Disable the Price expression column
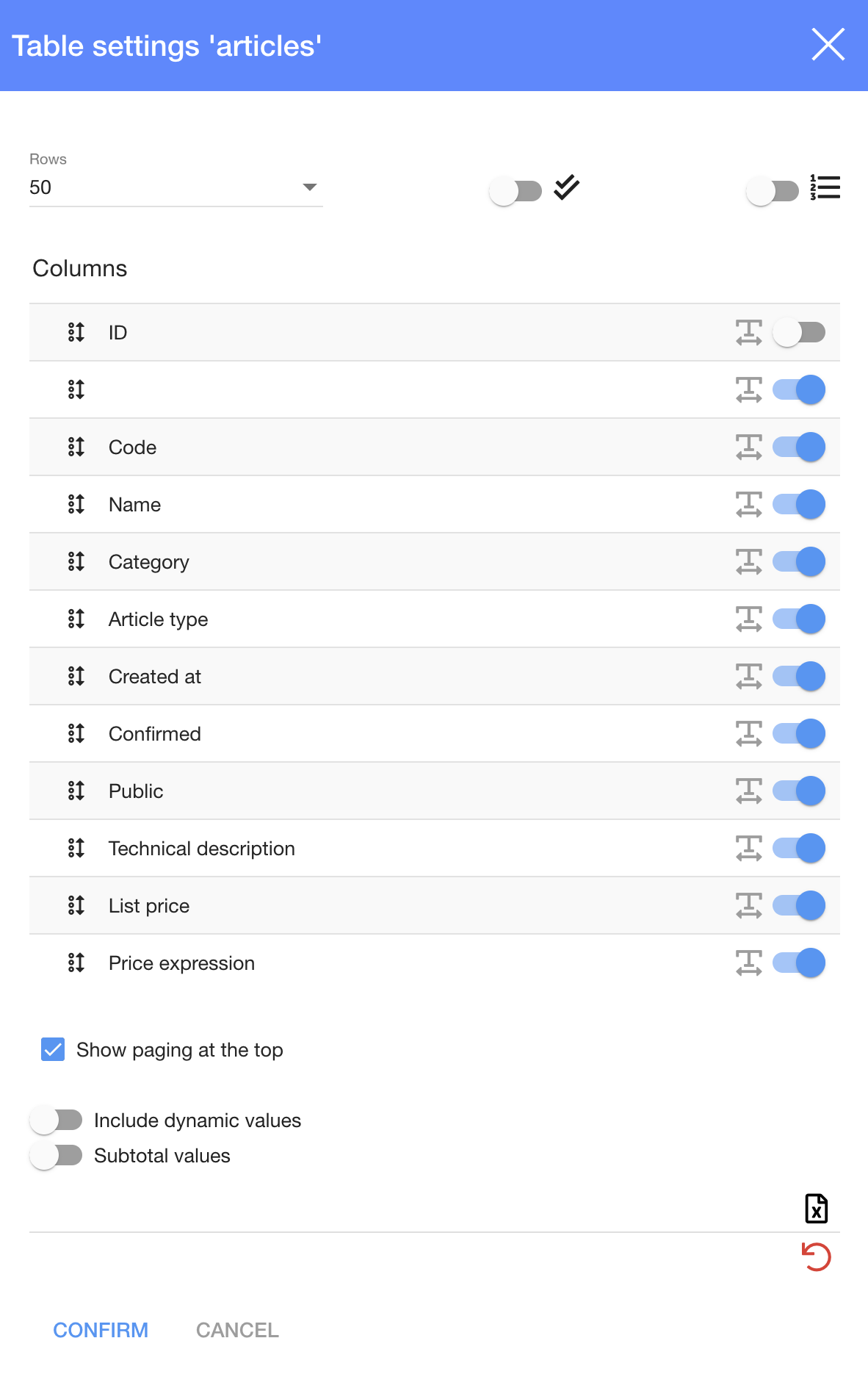The image size is (868, 1374). tap(798, 963)
